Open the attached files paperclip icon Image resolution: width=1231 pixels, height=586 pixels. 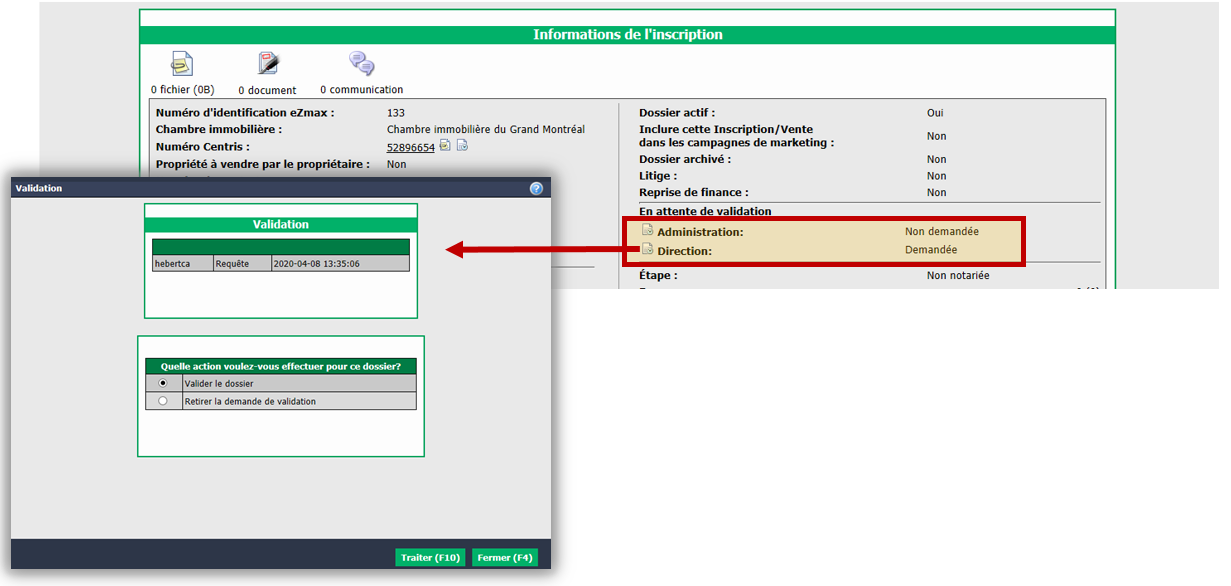[181, 64]
